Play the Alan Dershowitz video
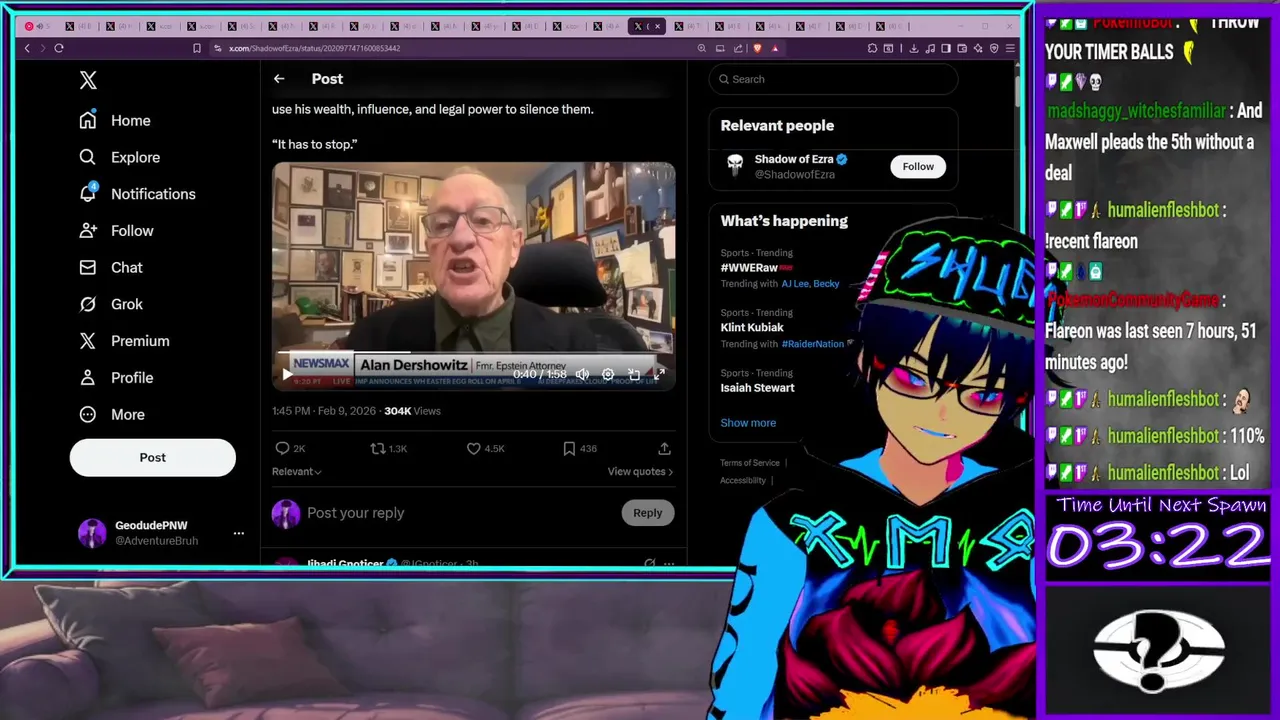The height and width of the screenshot is (720, 1280). click(287, 375)
